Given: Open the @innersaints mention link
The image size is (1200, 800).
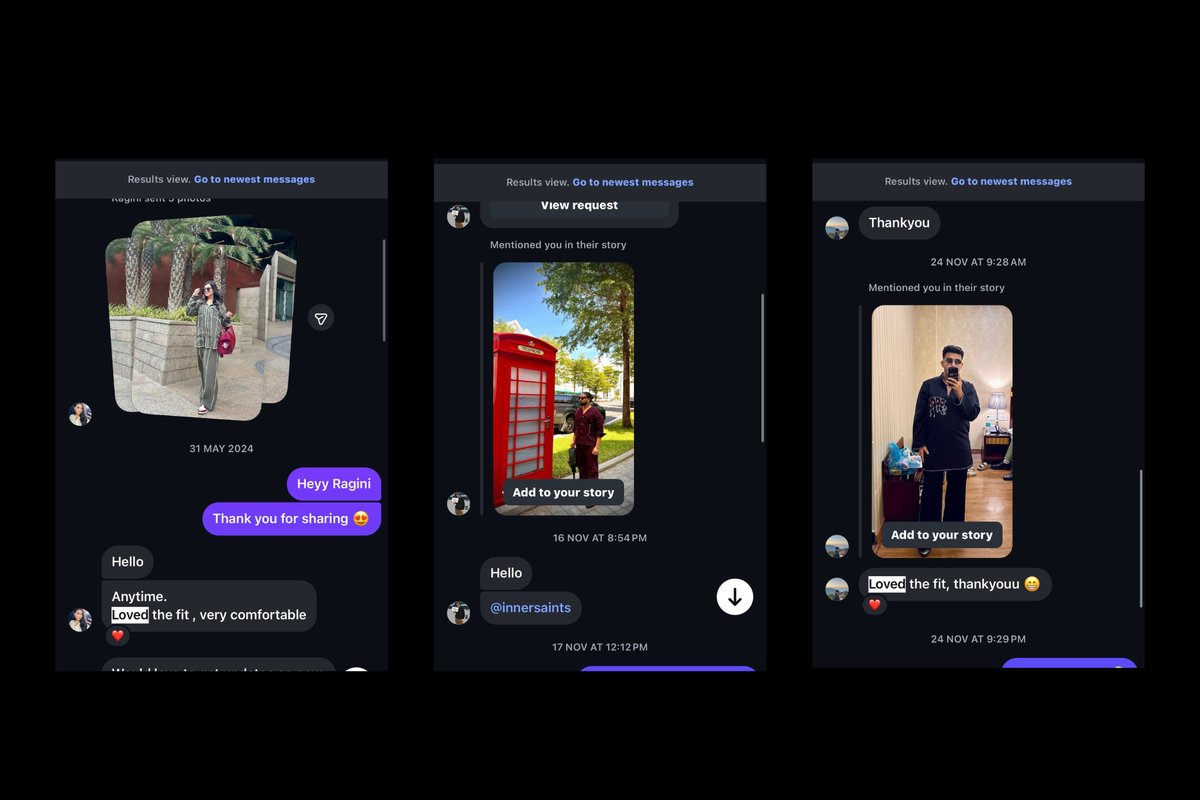Looking at the screenshot, I should 530,608.
